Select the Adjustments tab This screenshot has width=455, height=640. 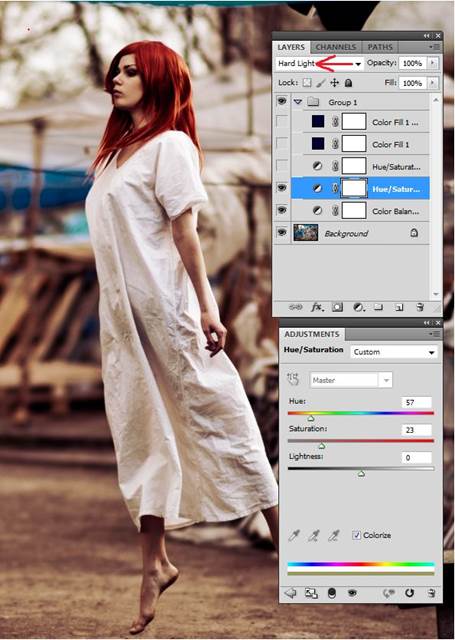point(312,334)
